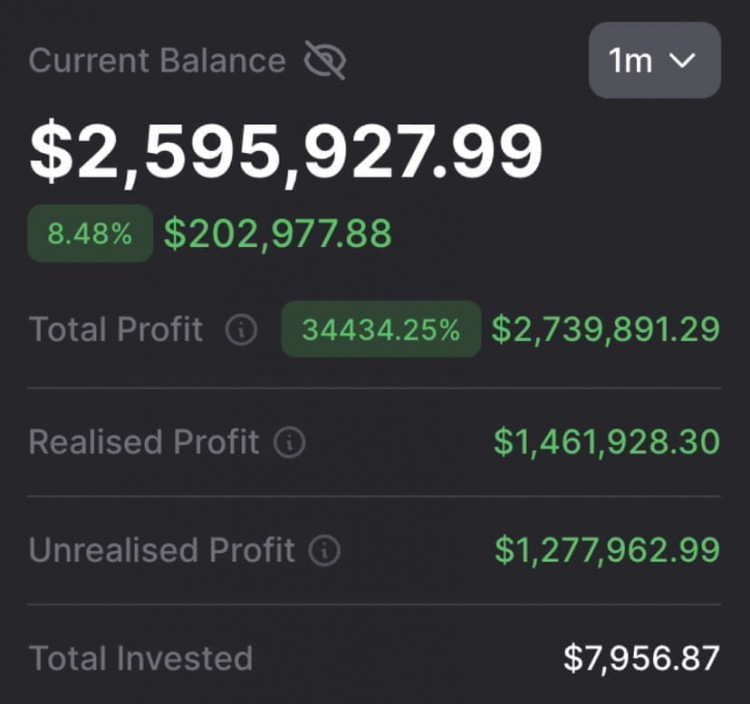The height and width of the screenshot is (704, 750).
Task: Click the Current Balance label
Action: 157,61
